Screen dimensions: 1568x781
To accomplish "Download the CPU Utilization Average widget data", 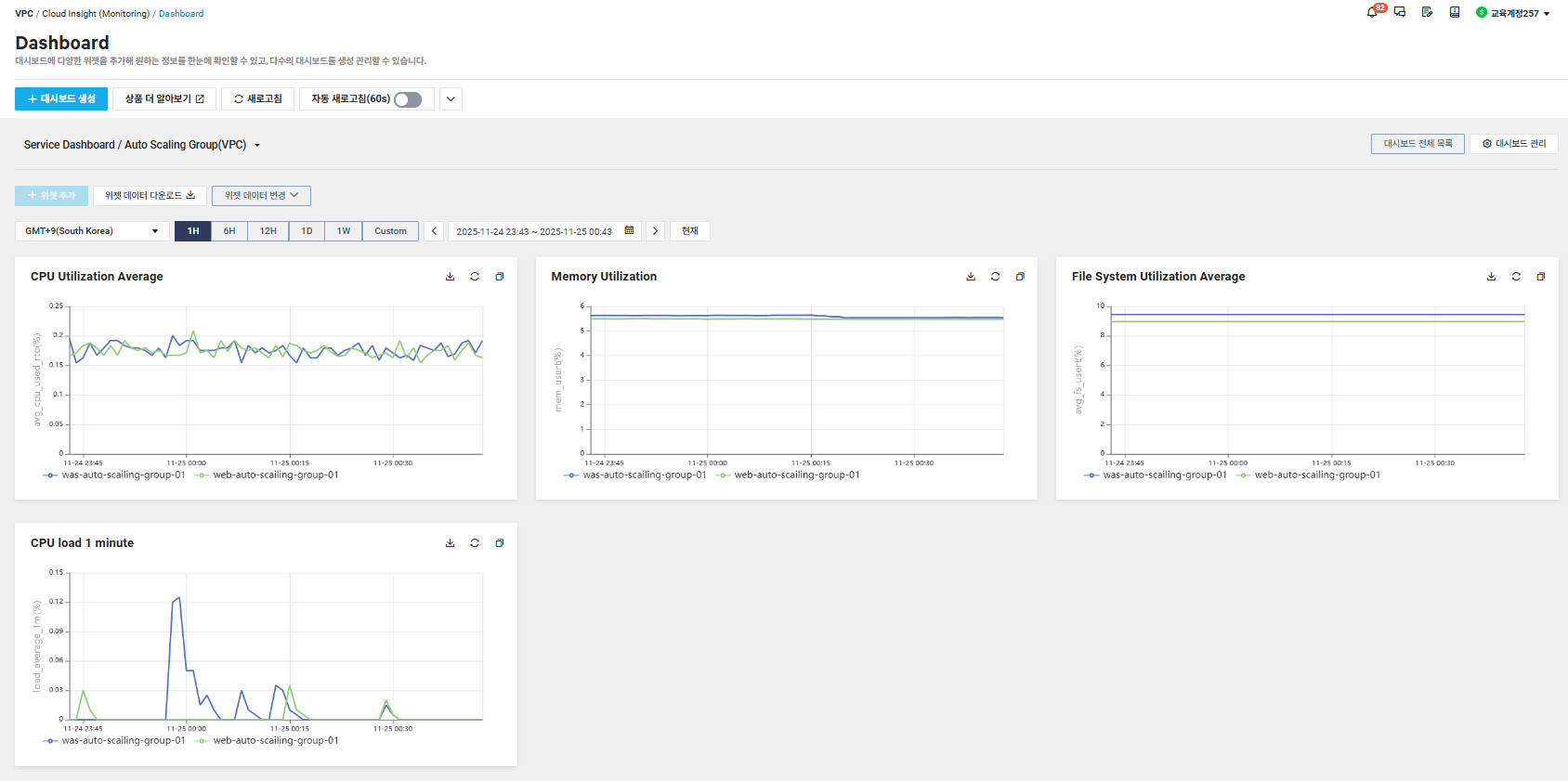I will tap(451, 277).
